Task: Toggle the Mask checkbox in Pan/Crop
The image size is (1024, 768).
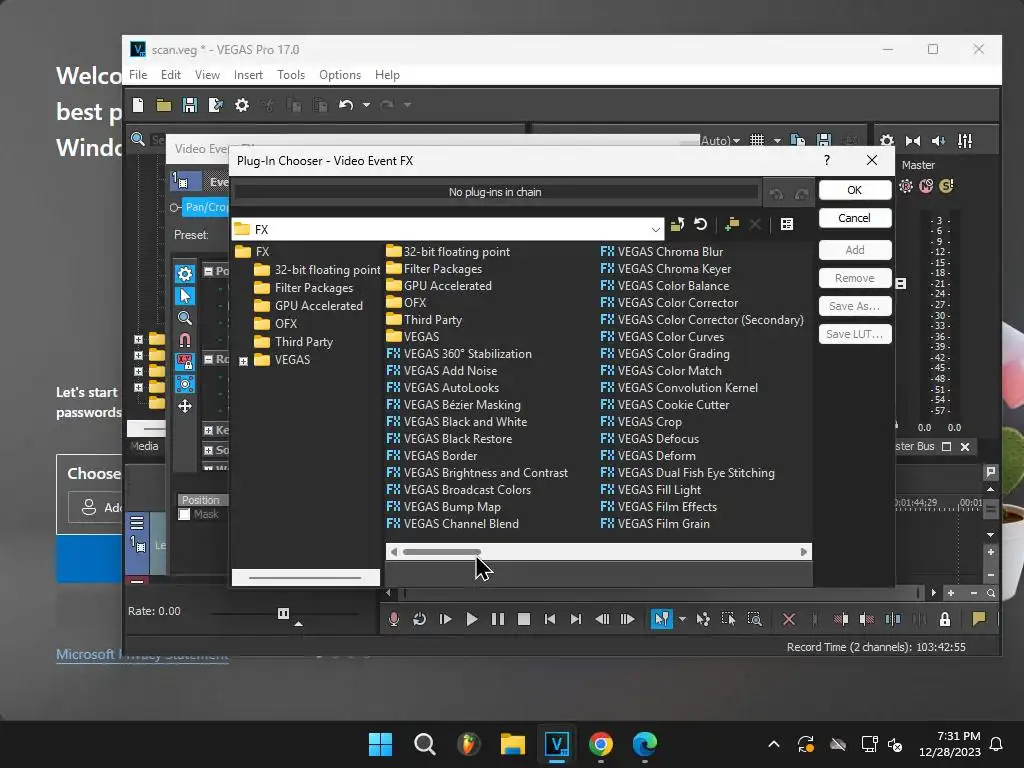Action: 184,515
